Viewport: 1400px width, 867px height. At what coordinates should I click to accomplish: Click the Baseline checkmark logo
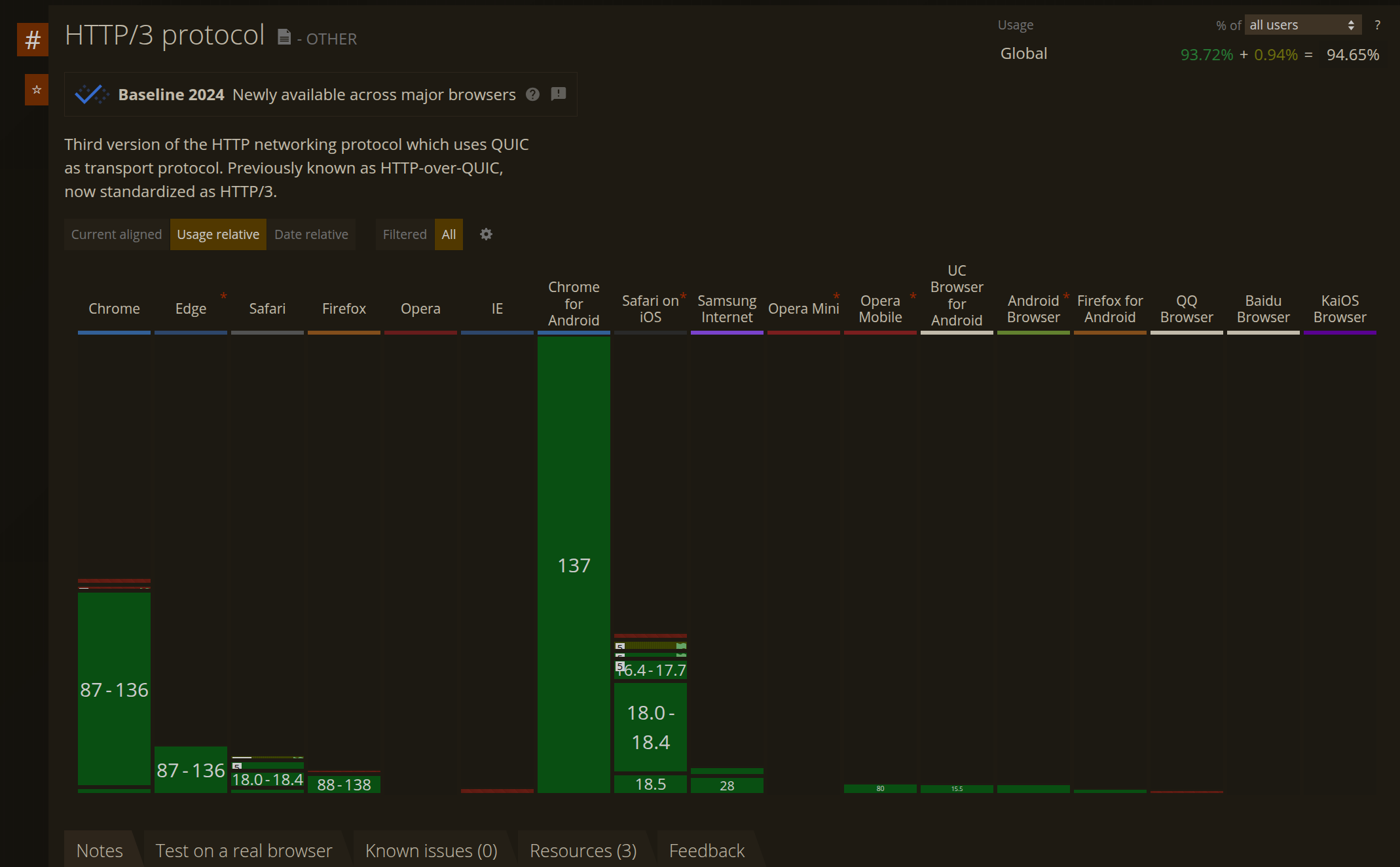pos(92,94)
